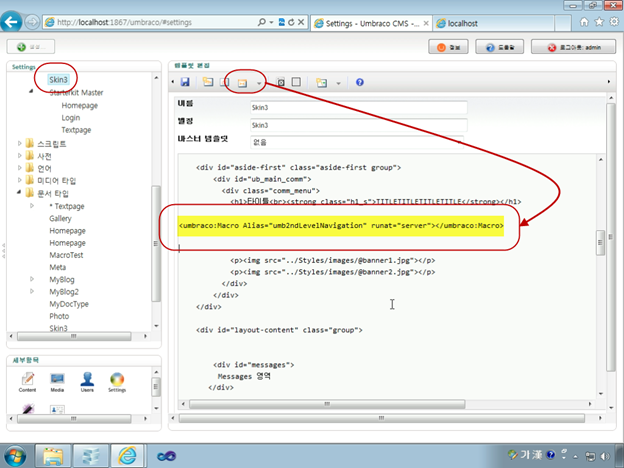The image size is (624, 468).
Task: Select the Gallery document type
Action: coord(60,218)
